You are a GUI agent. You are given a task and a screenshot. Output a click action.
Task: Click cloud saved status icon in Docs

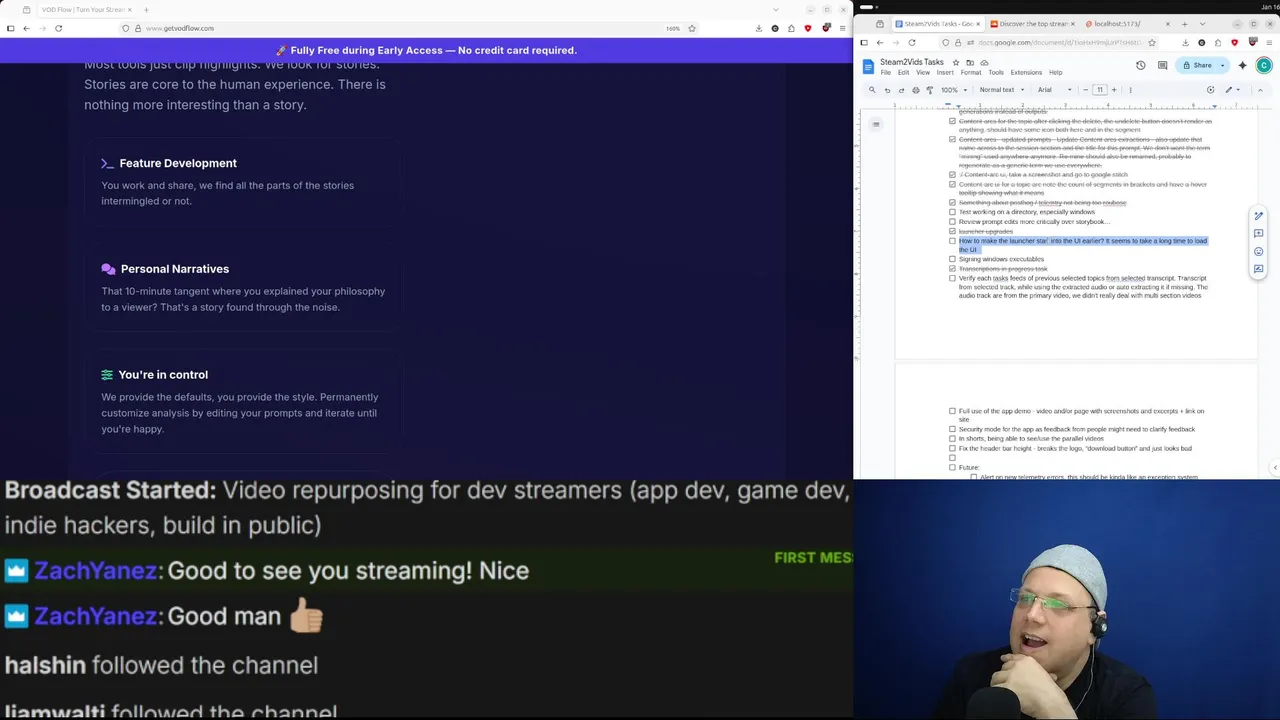coord(984,62)
